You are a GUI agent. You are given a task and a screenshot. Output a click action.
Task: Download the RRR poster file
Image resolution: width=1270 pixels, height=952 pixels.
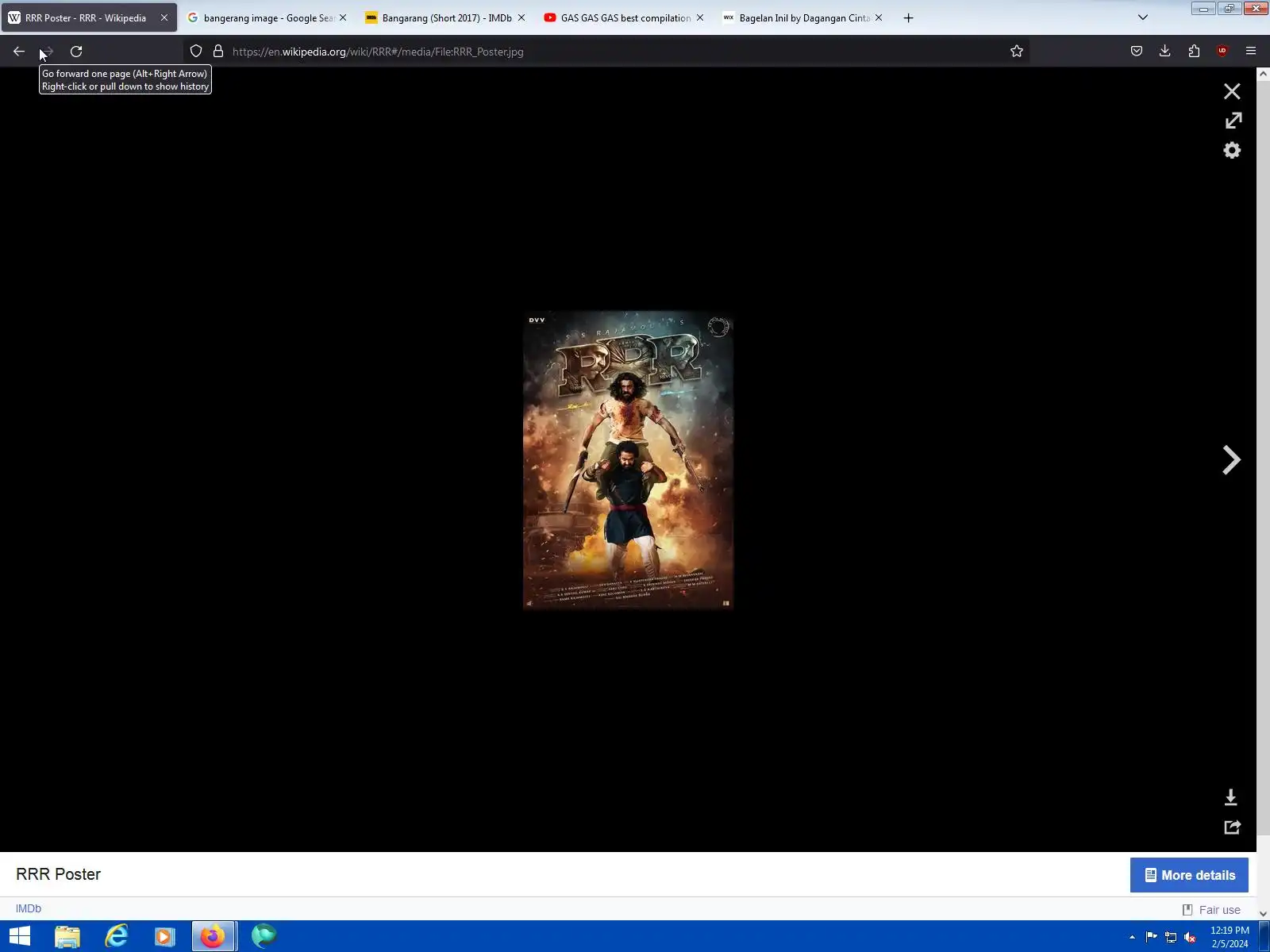click(x=1231, y=797)
